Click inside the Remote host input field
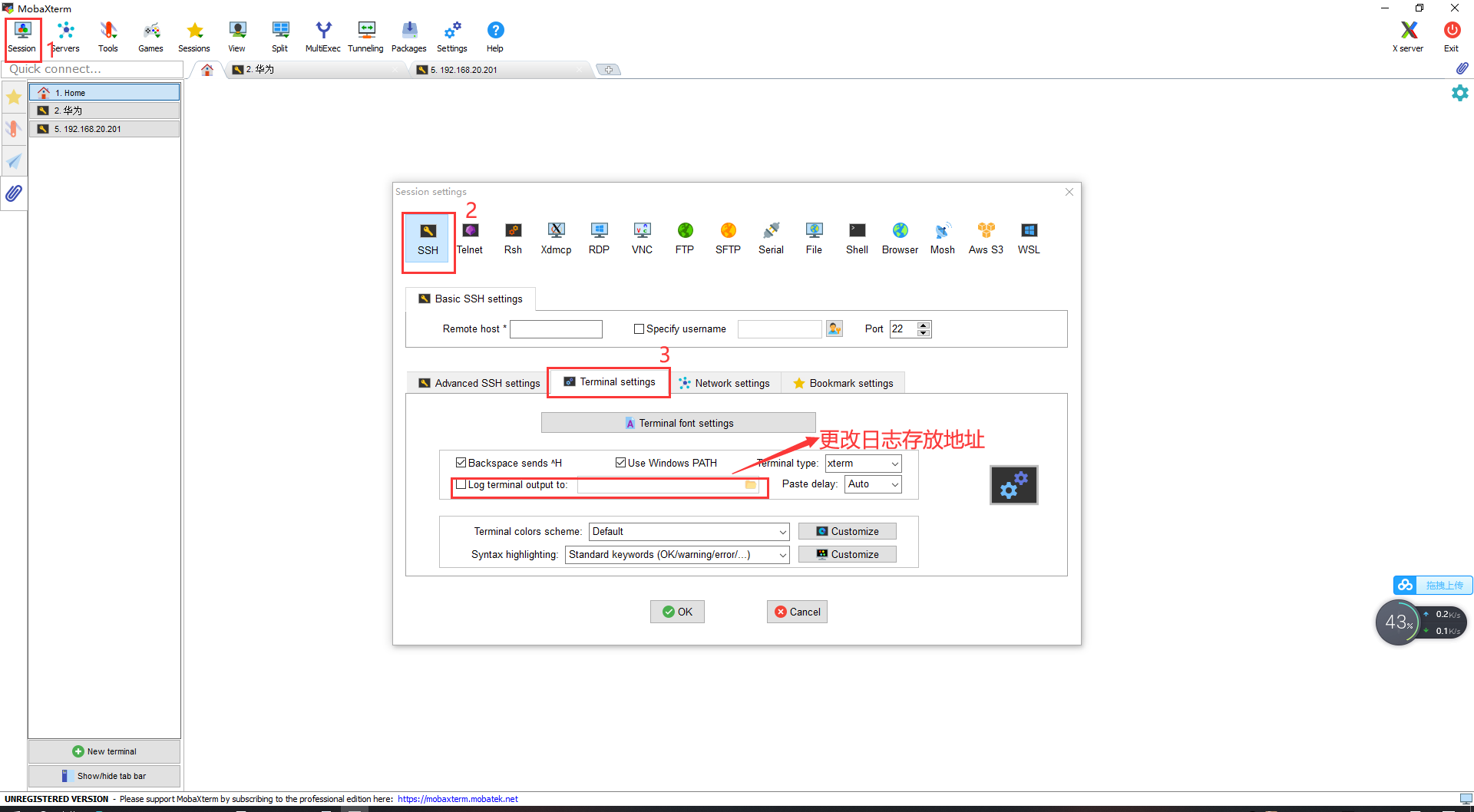 (556, 328)
